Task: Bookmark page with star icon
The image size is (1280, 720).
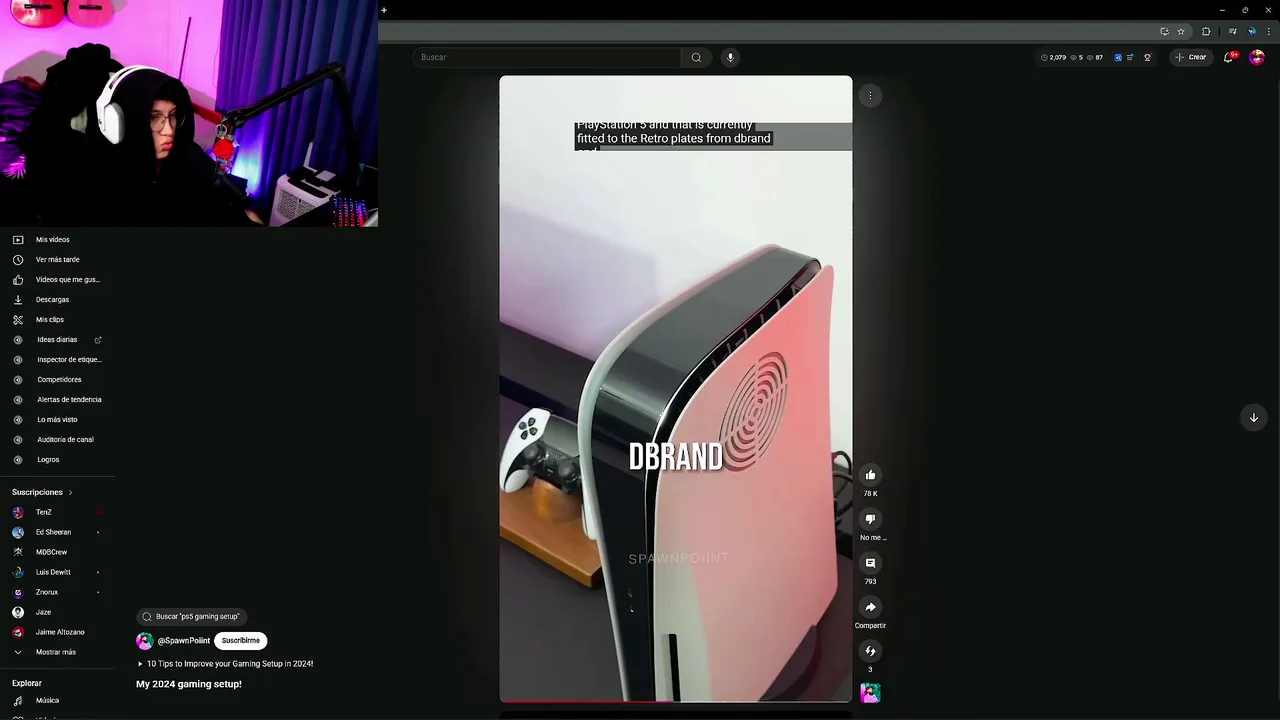Action: (1181, 31)
